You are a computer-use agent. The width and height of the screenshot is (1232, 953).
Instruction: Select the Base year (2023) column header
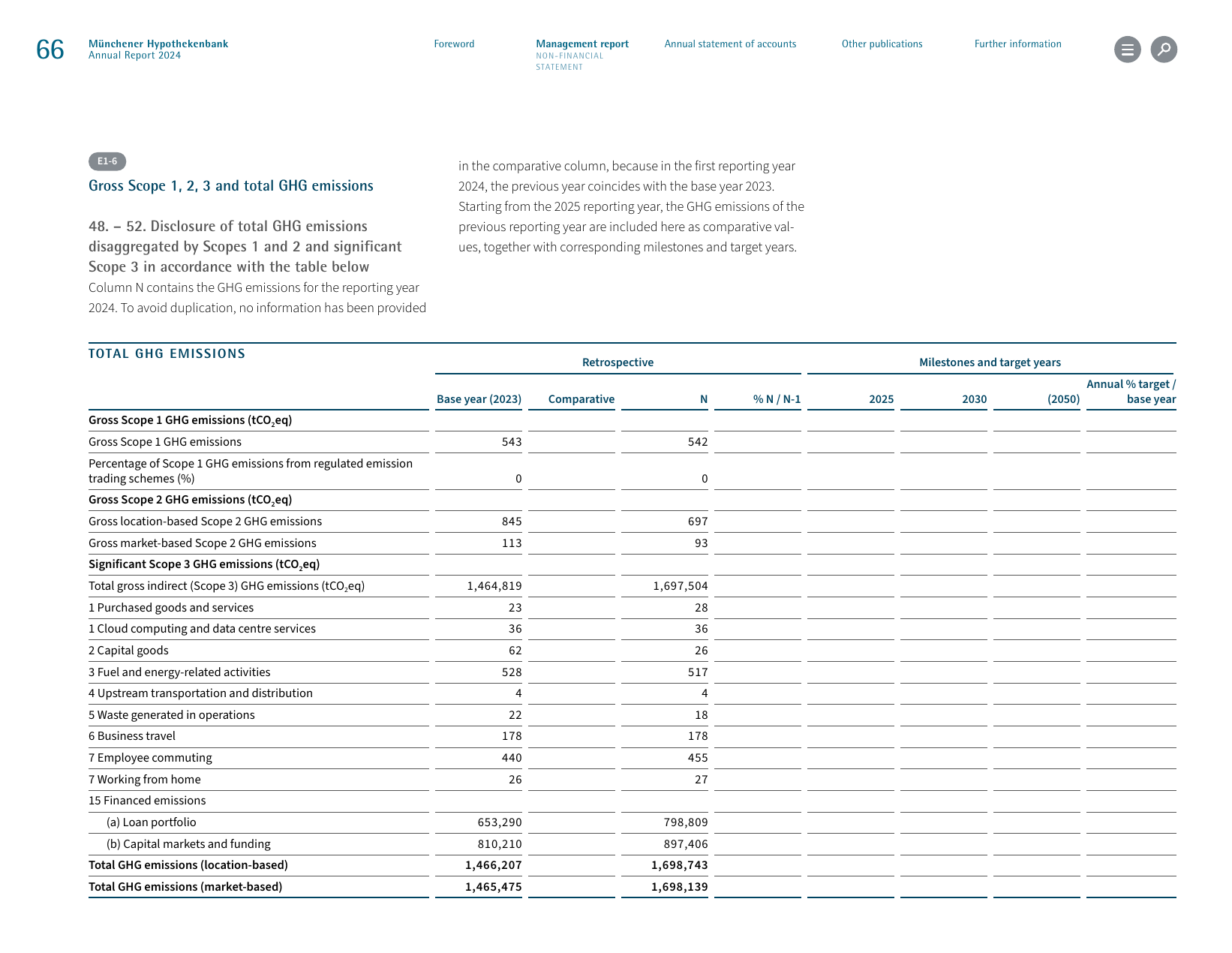(x=479, y=399)
